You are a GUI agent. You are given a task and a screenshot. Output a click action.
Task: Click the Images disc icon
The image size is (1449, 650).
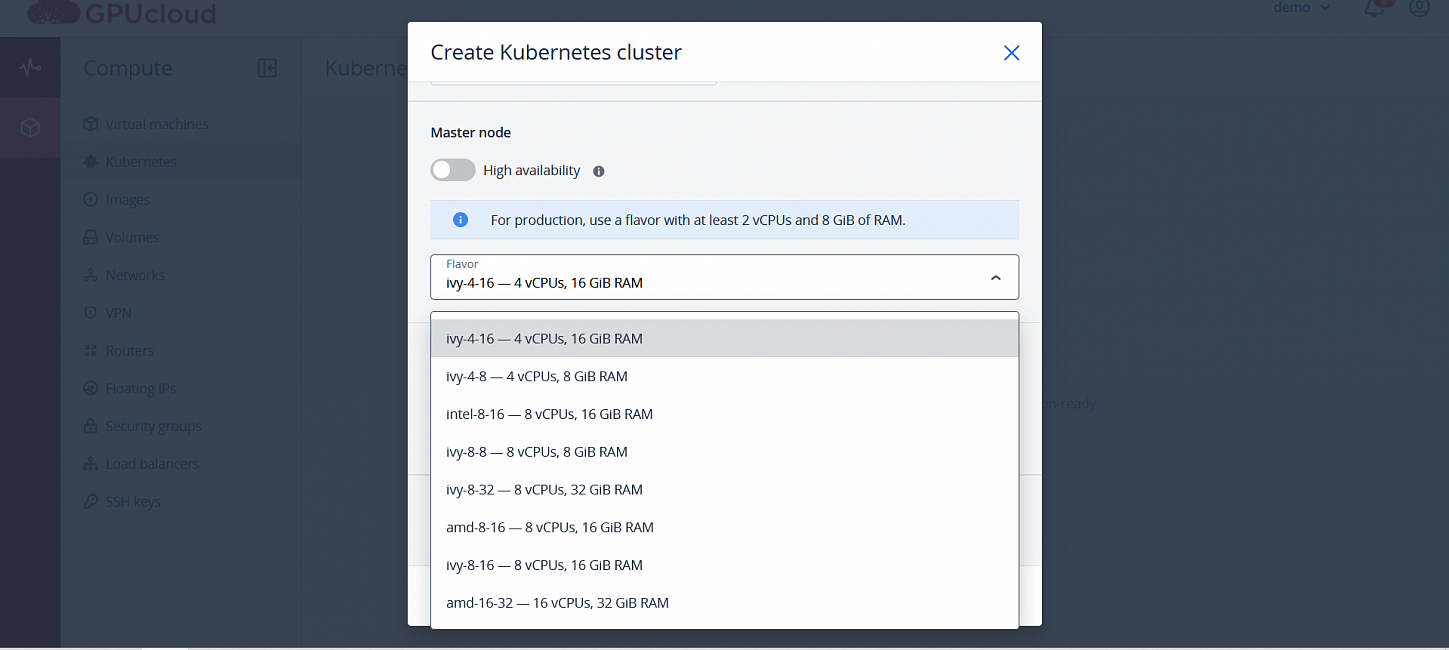point(90,200)
